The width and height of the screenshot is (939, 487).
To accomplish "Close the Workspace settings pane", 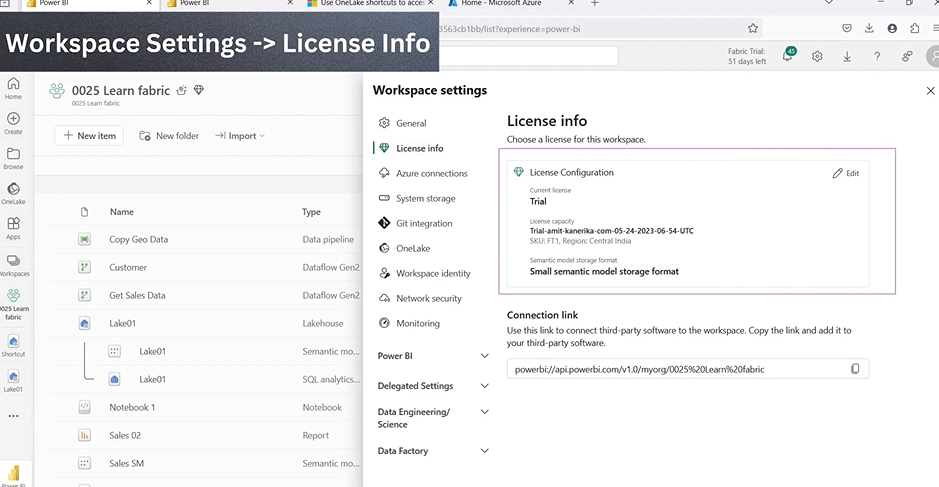I will click(930, 90).
